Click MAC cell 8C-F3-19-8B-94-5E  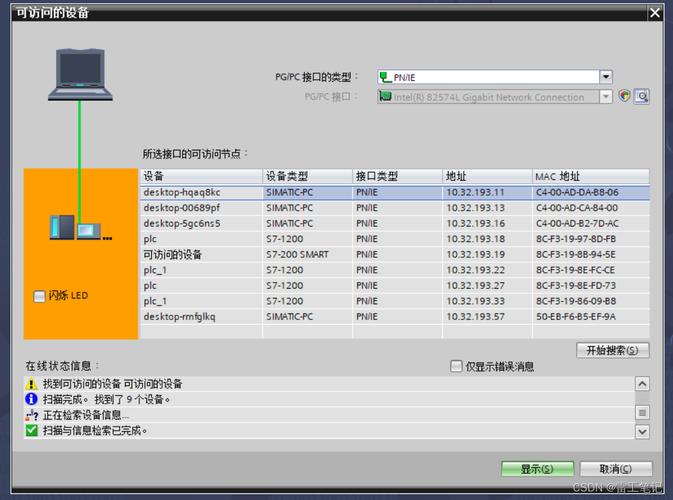click(x=591, y=255)
